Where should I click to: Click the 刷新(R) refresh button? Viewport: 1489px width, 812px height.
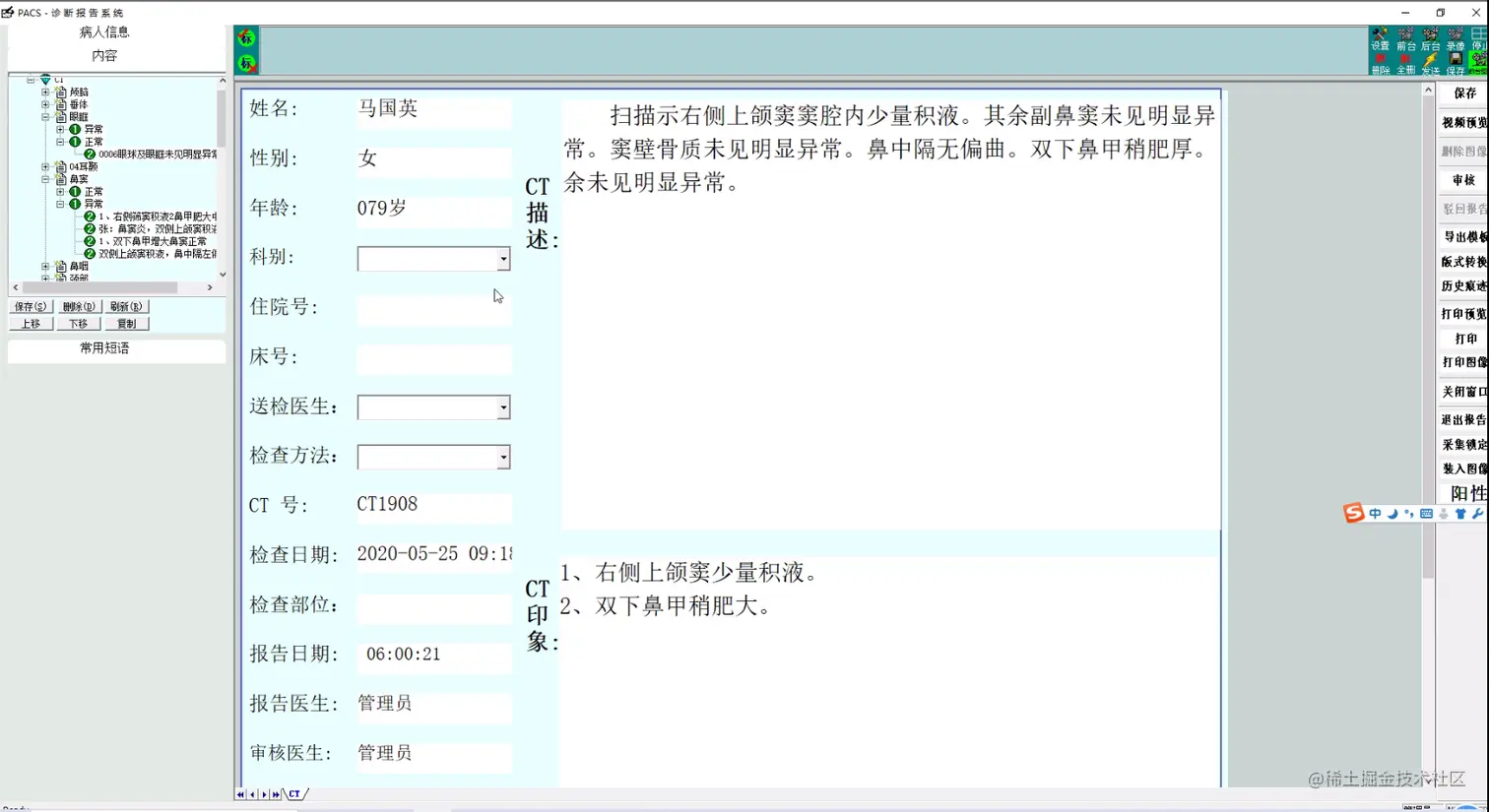[126, 307]
